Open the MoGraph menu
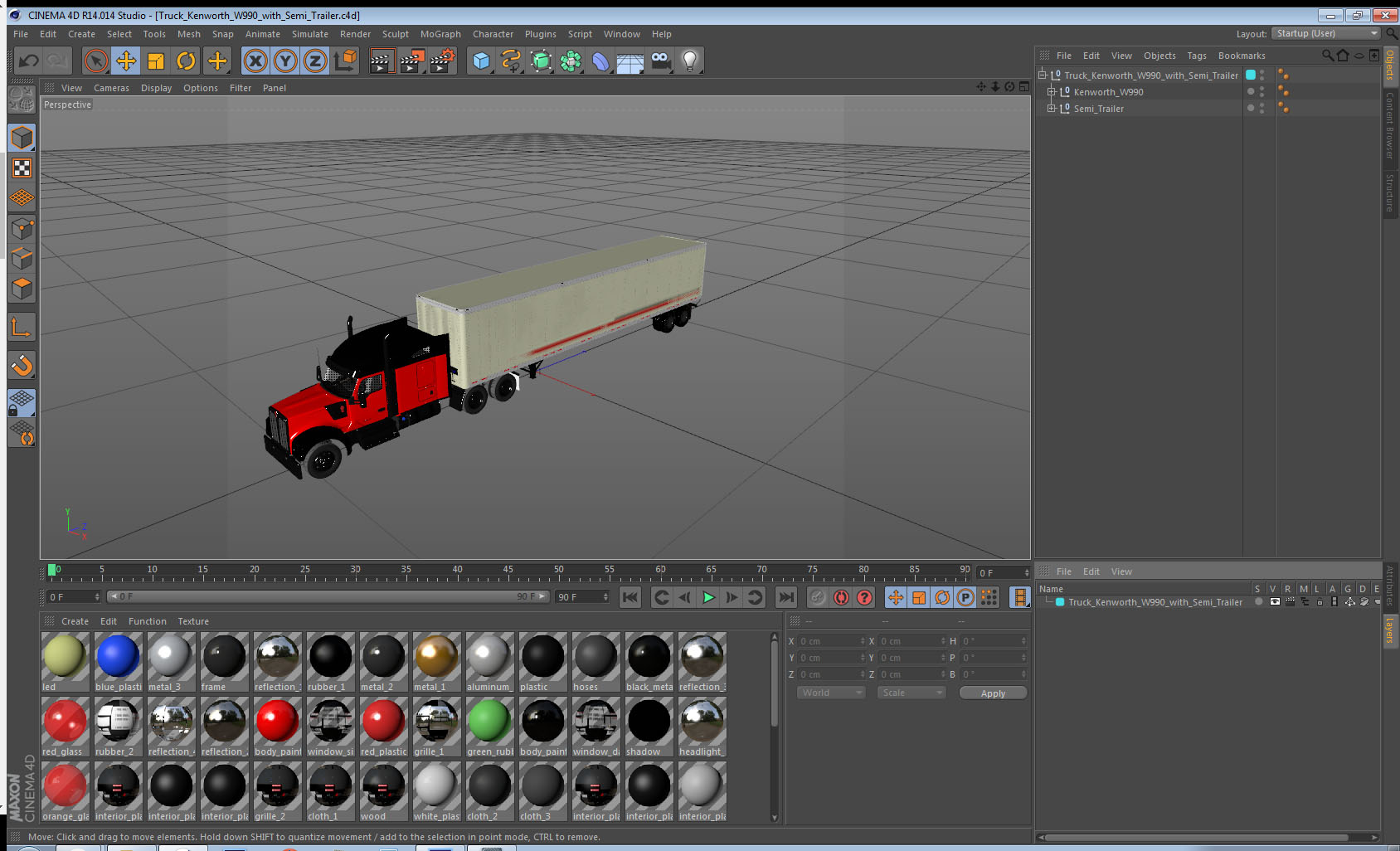The height and width of the screenshot is (851, 1400). tap(440, 34)
